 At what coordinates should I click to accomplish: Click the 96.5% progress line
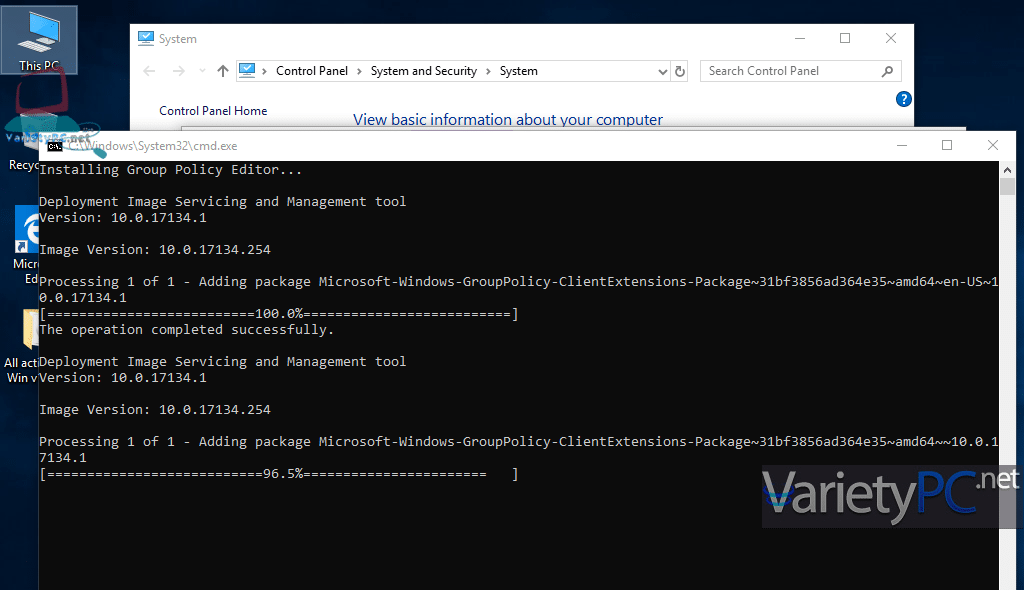tap(279, 474)
